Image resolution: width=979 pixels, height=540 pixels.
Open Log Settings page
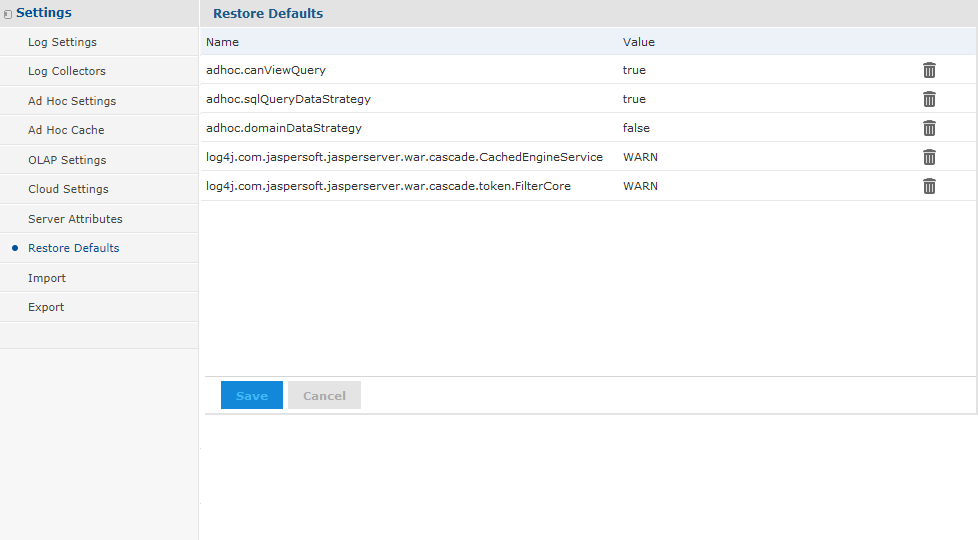[62, 42]
